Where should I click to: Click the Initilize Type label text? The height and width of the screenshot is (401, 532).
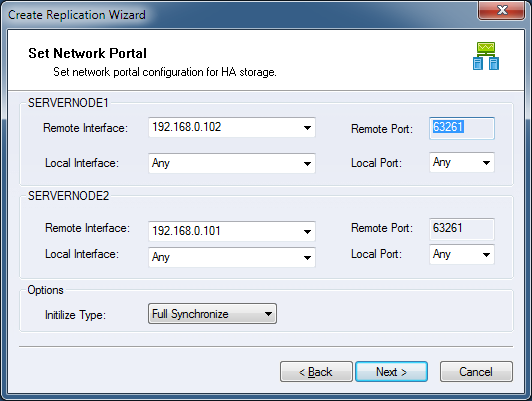point(75,315)
